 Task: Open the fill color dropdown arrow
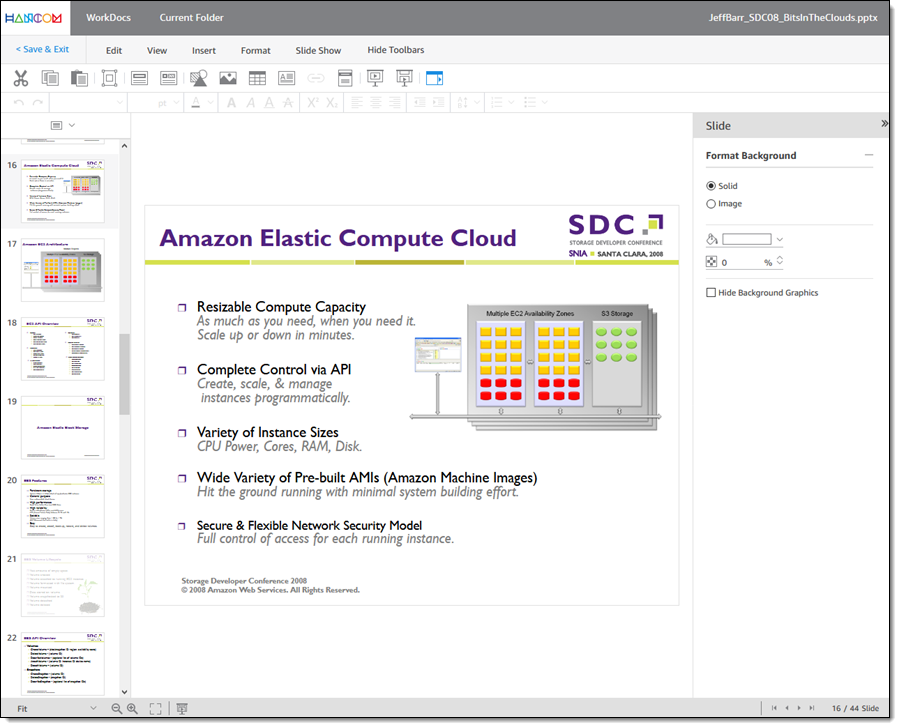pyautogui.click(x=780, y=240)
